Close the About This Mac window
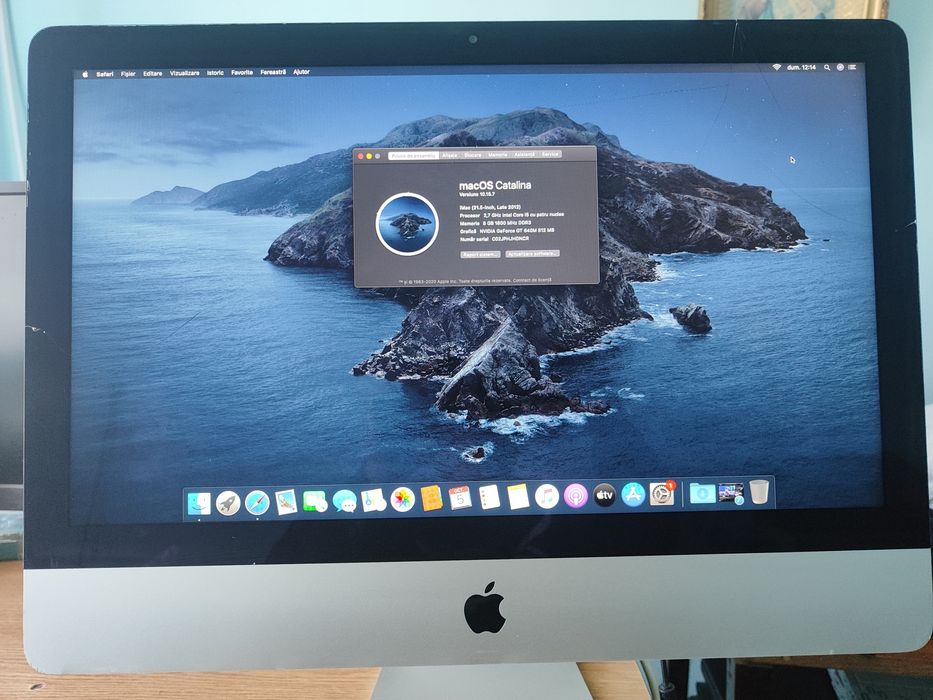The image size is (933, 700). click(x=361, y=157)
